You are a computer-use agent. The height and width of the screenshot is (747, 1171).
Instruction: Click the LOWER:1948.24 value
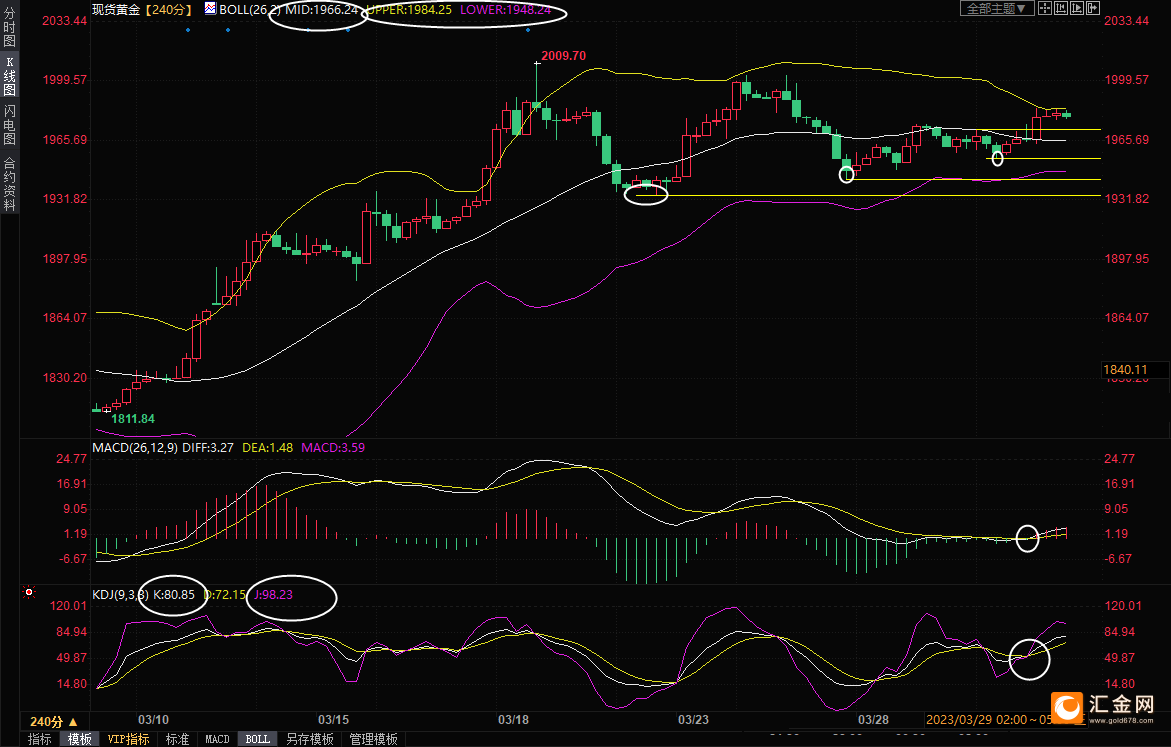coord(506,10)
